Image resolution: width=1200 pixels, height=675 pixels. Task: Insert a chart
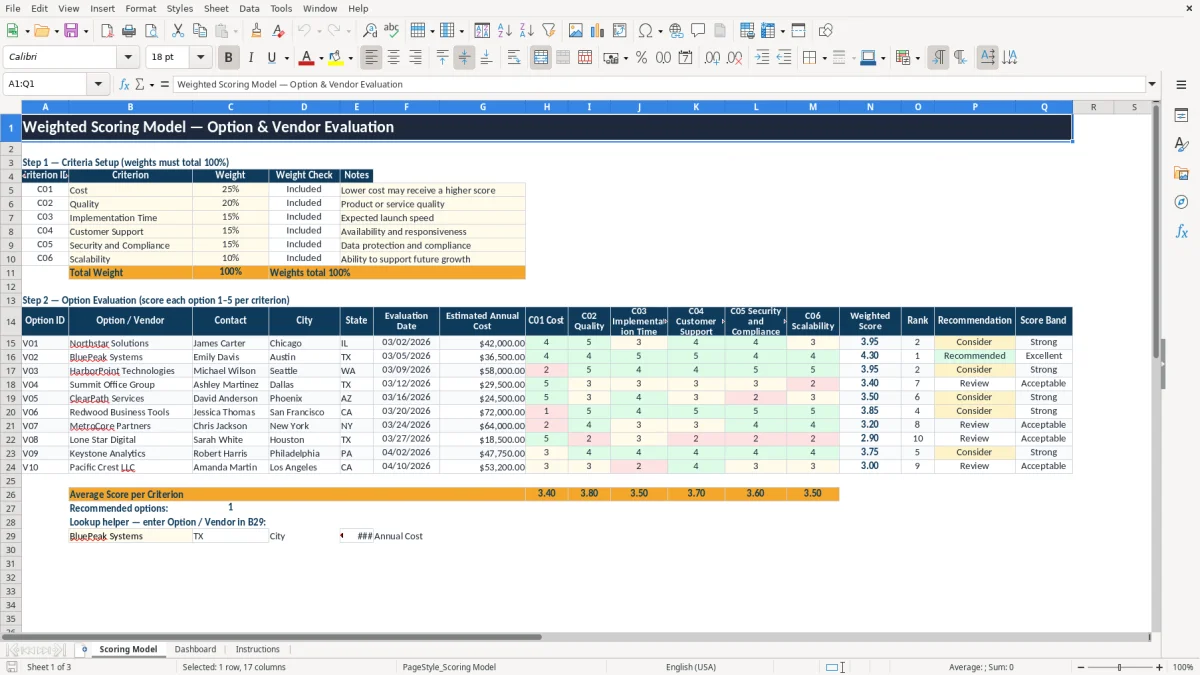(x=598, y=31)
